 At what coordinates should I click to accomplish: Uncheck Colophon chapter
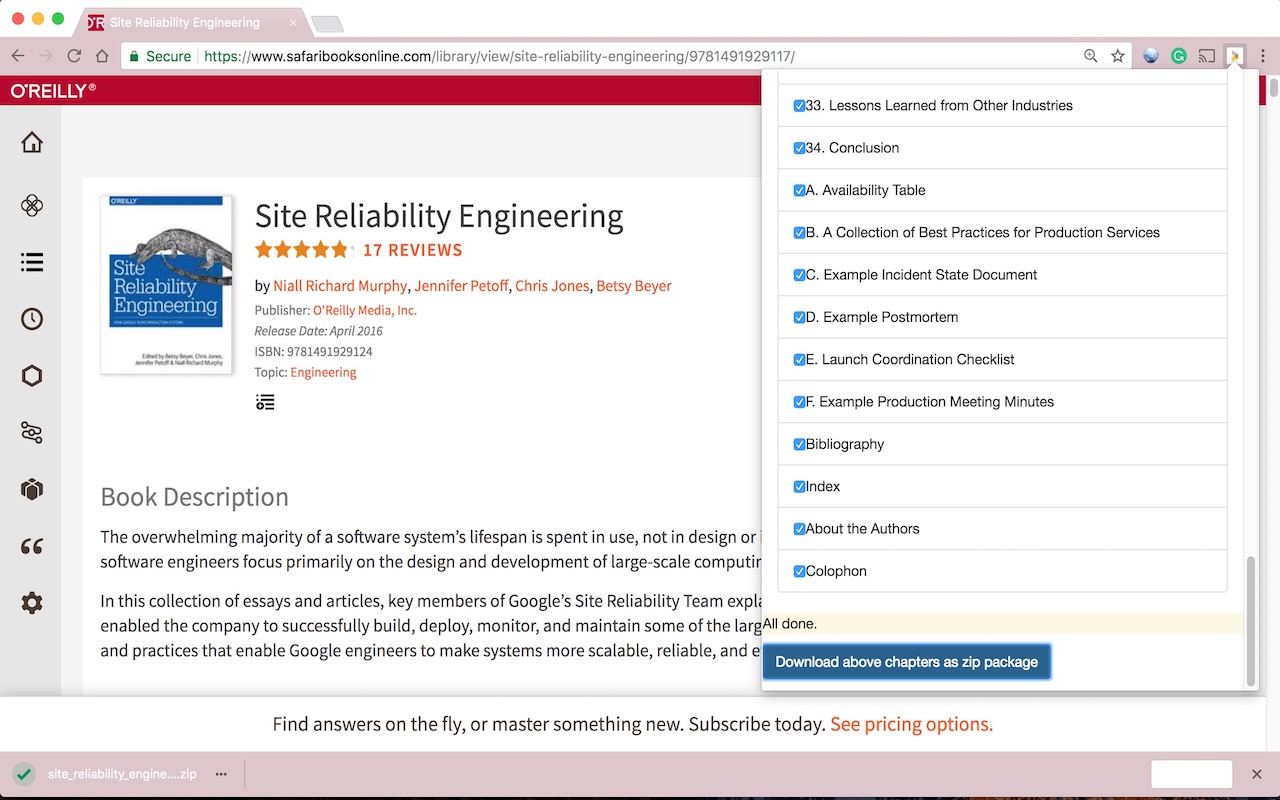pos(799,571)
